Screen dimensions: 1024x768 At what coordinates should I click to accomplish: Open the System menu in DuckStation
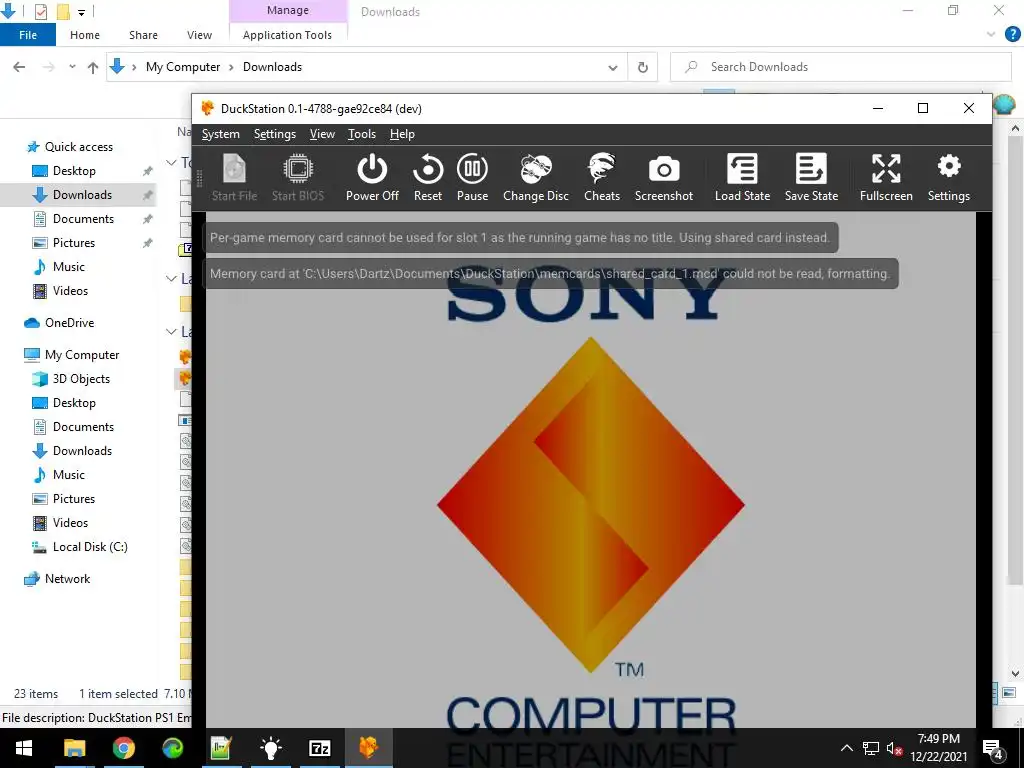221,134
